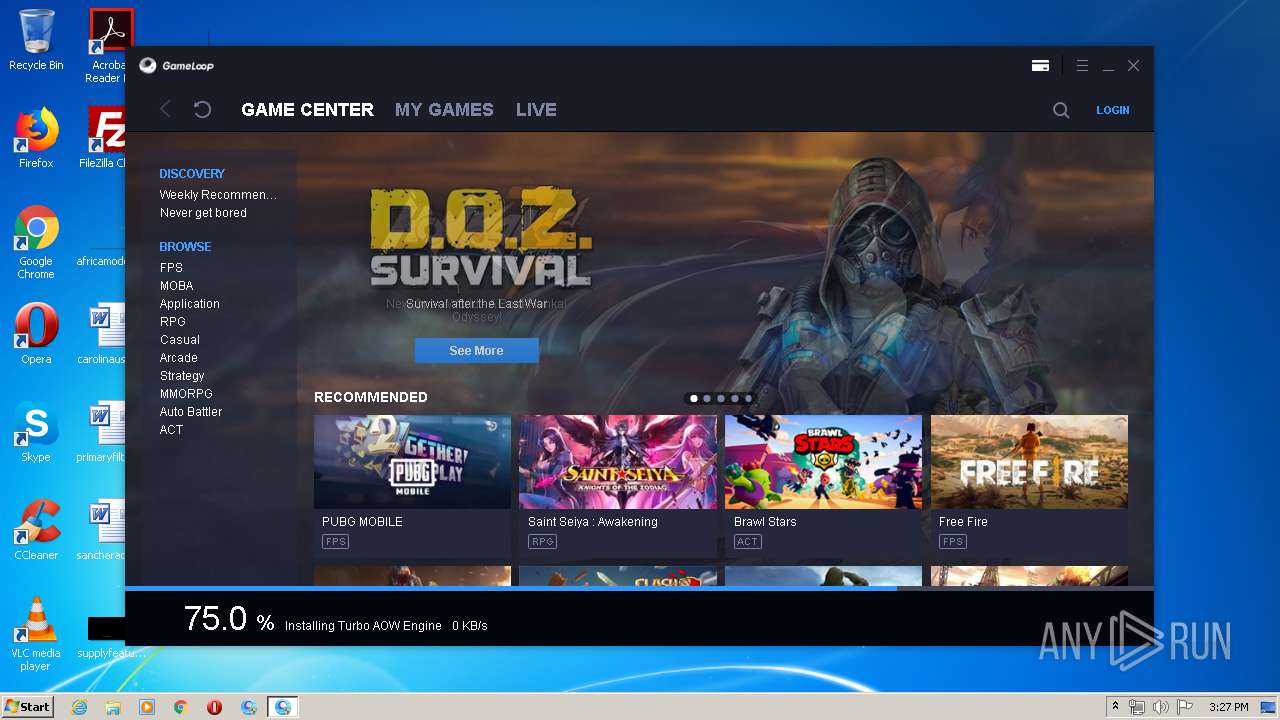Browse the MOBA category
Screen dimensions: 1280x720
point(176,286)
